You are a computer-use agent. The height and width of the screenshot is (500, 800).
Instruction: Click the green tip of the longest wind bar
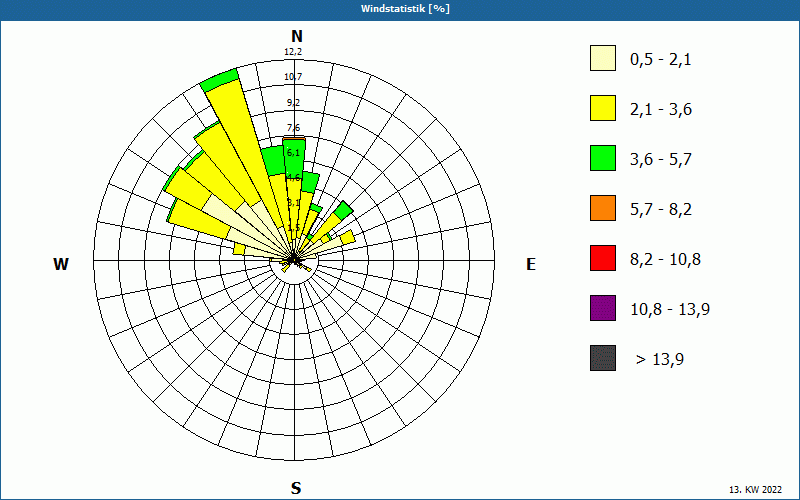(x=219, y=80)
